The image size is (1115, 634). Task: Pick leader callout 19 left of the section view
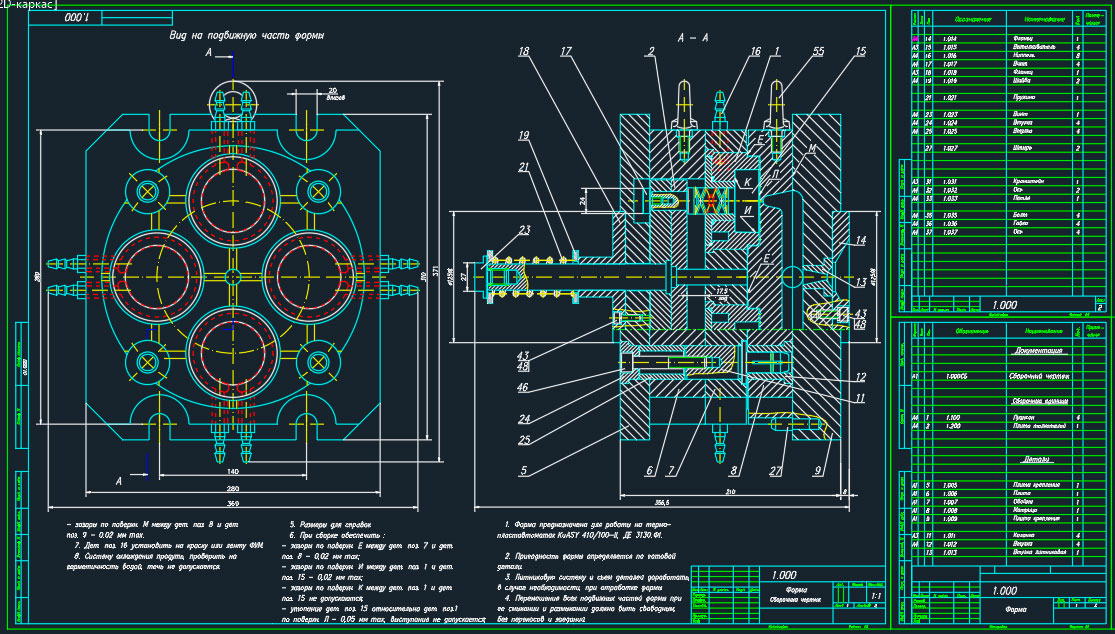pyautogui.click(x=525, y=134)
